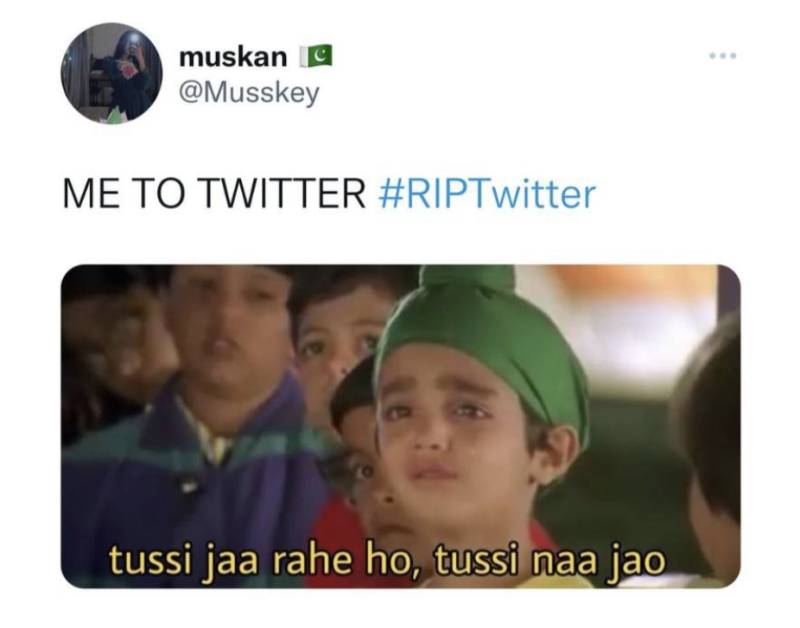Click the word TWITTER before the hashtag
The height and width of the screenshot is (628, 800).
pyautogui.click(x=285, y=194)
